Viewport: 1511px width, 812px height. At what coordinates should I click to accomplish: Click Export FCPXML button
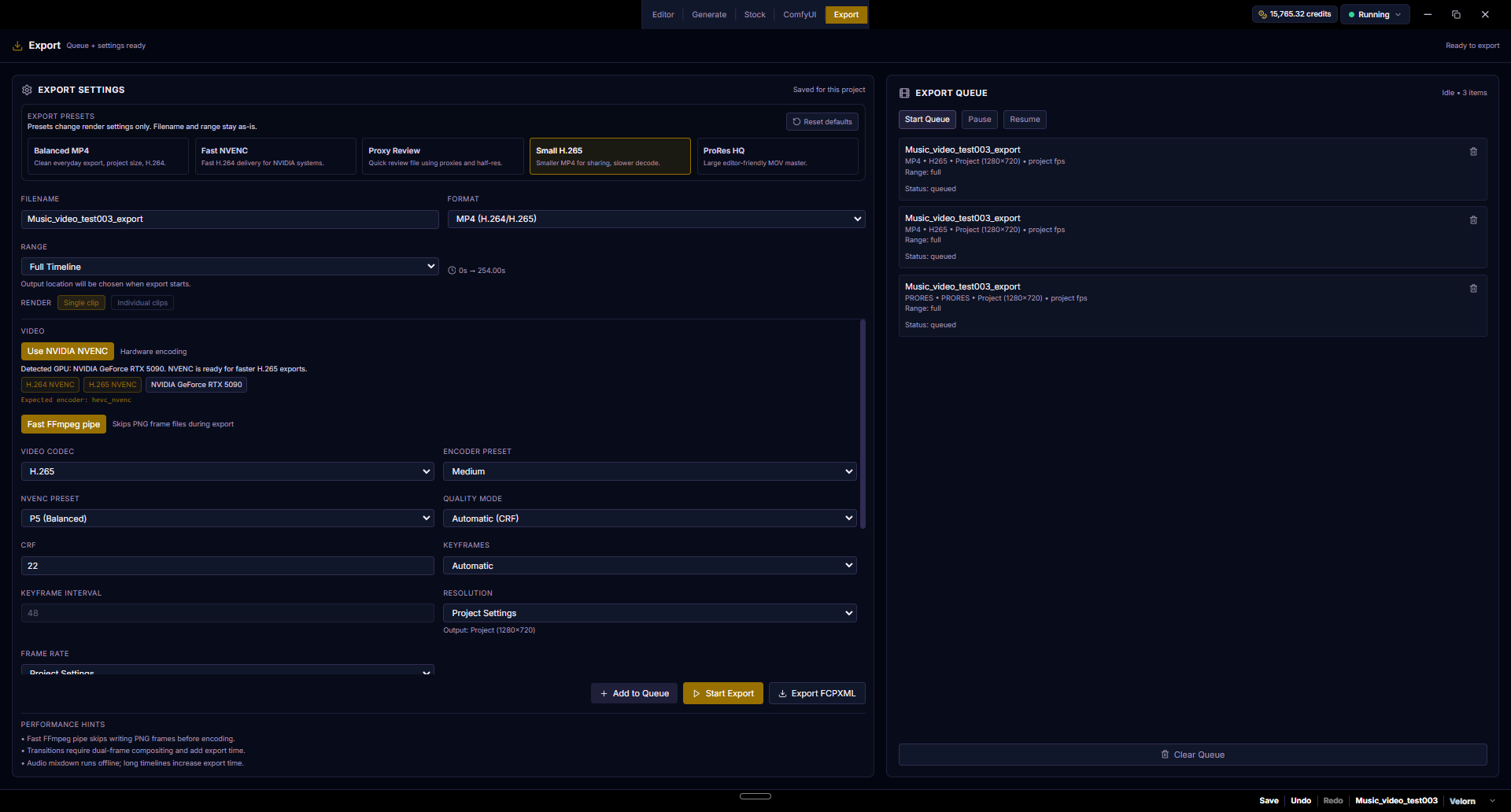point(817,693)
